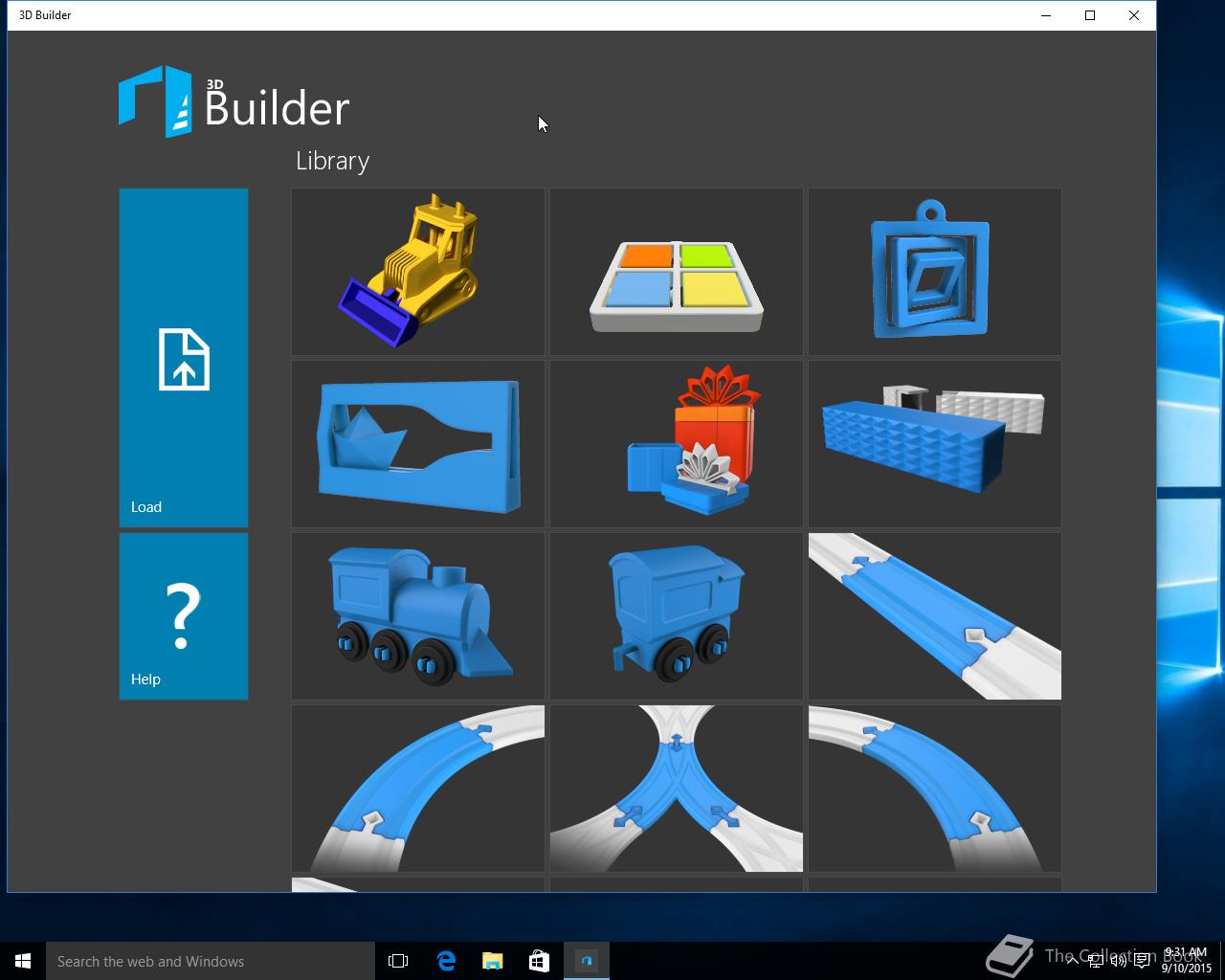Select the blue locomotive train model

[418, 616]
